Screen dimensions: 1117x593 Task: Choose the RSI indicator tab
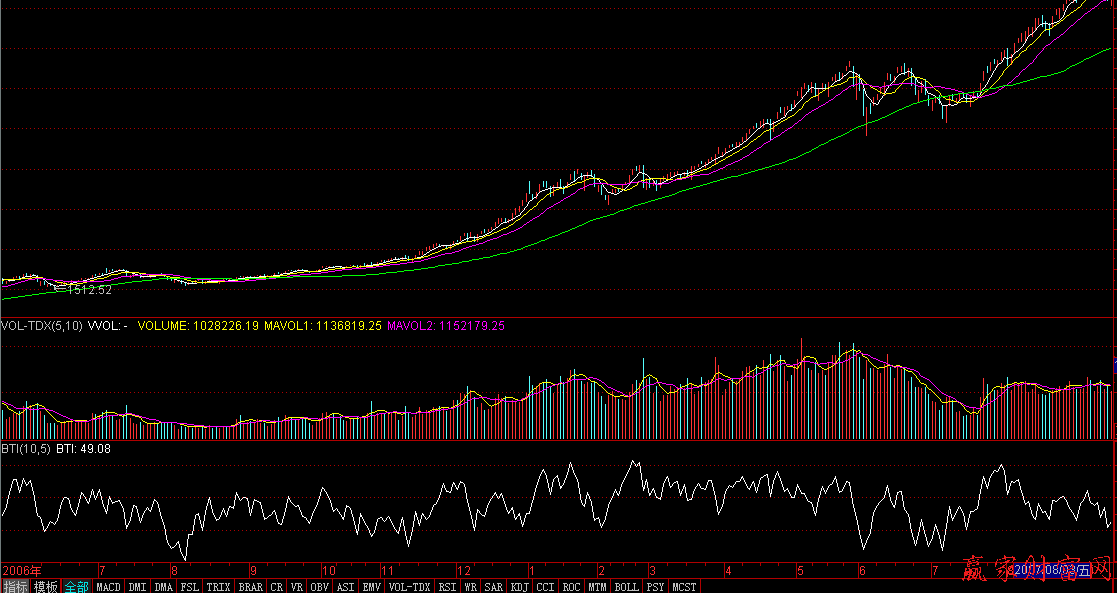point(447,587)
